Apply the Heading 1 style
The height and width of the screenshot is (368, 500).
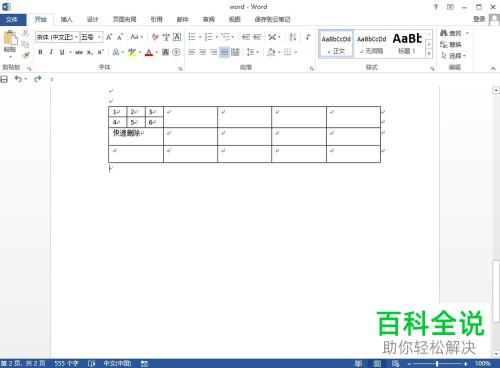pos(407,44)
